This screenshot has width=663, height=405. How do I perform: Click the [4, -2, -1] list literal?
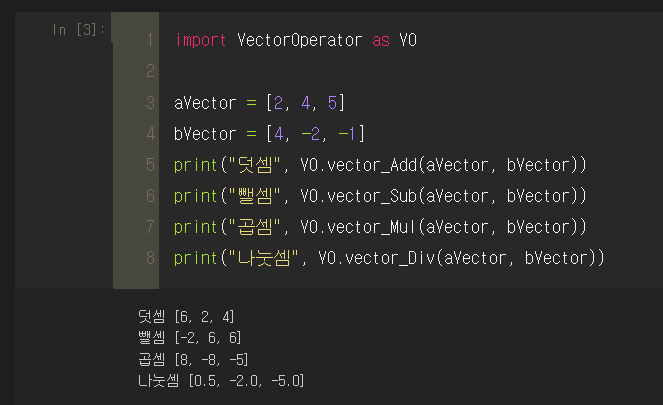315,134
